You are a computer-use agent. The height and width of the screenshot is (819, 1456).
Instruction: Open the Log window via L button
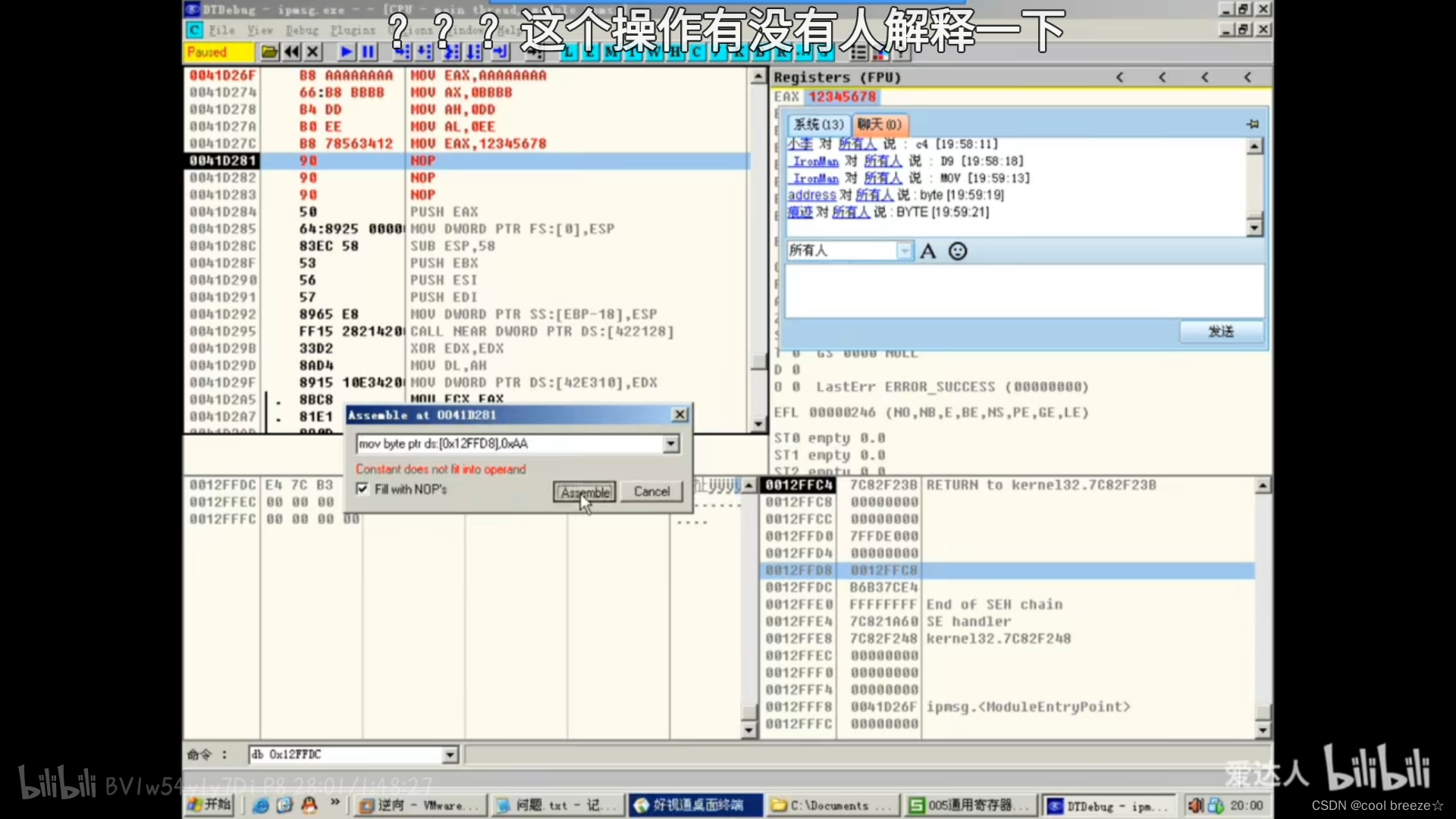[x=568, y=52]
